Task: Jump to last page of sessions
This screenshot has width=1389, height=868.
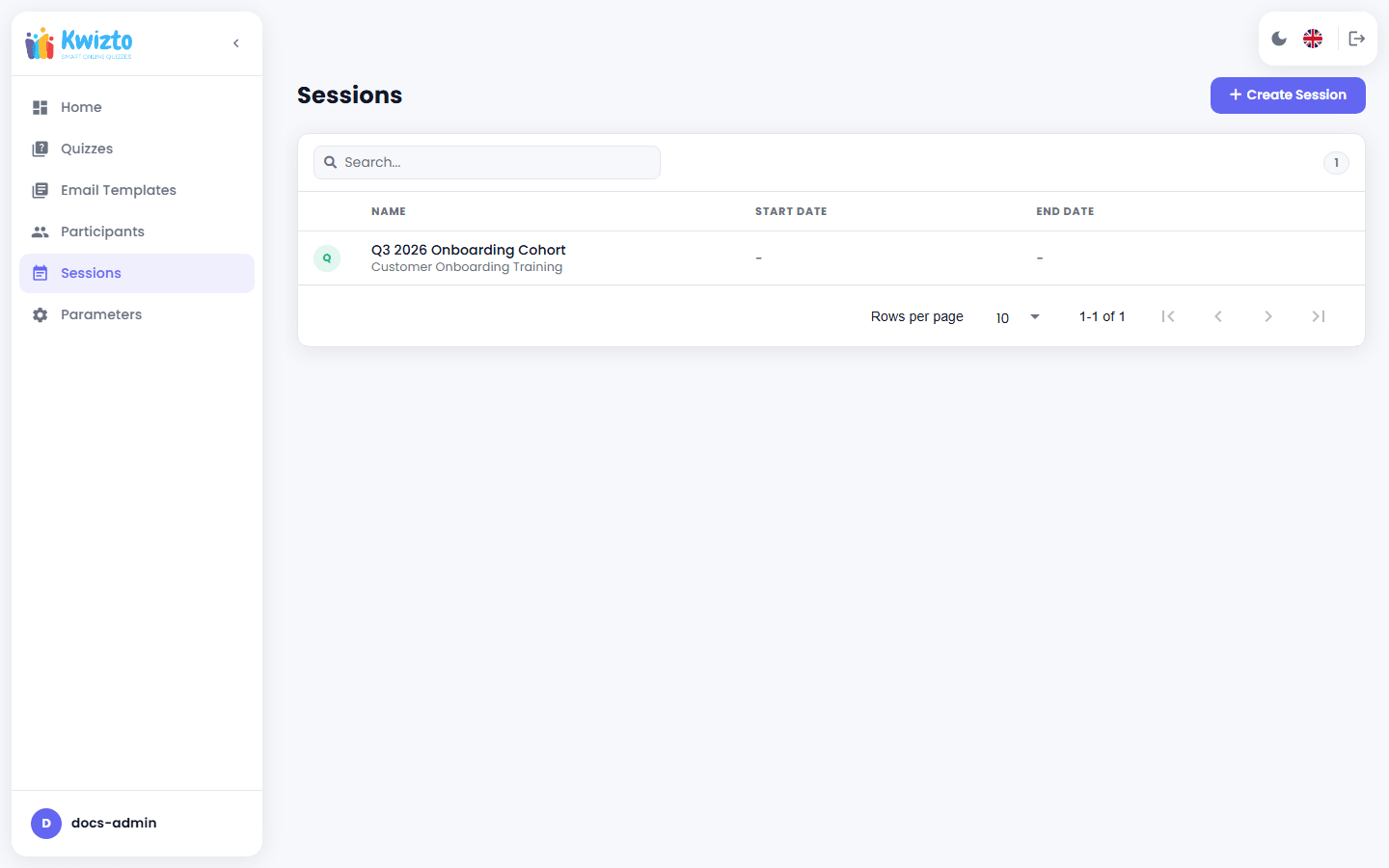Action: (1319, 316)
